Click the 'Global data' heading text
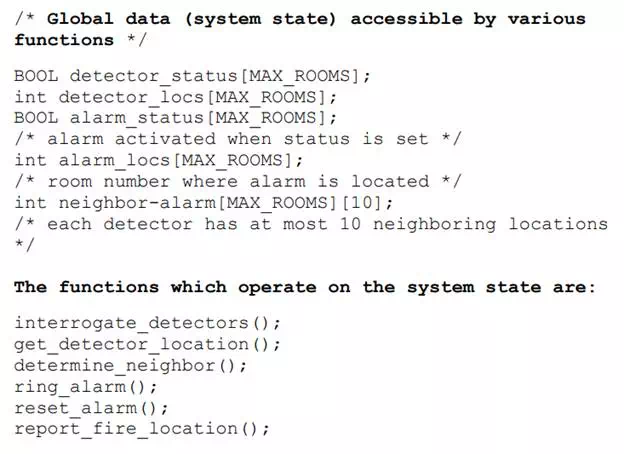The image size is (624, 454). (108, 19)
